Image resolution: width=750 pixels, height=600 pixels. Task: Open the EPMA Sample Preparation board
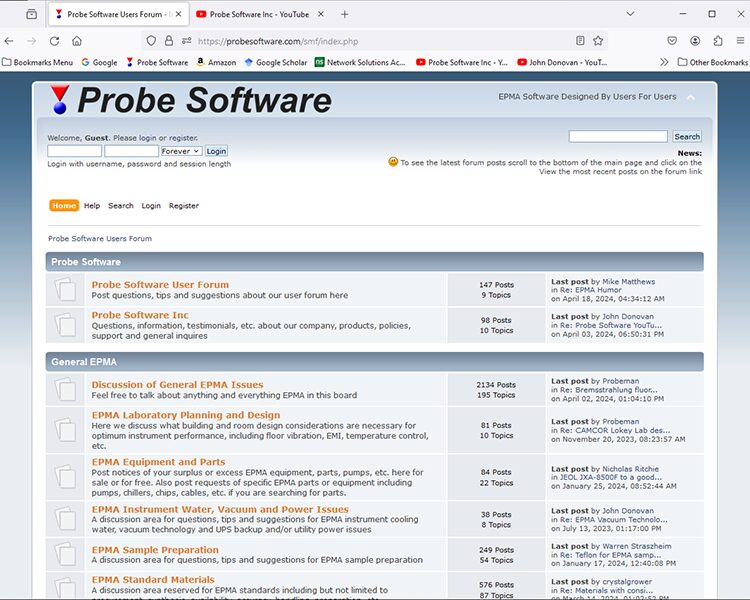pyautogui.click(x=155, y=550)
